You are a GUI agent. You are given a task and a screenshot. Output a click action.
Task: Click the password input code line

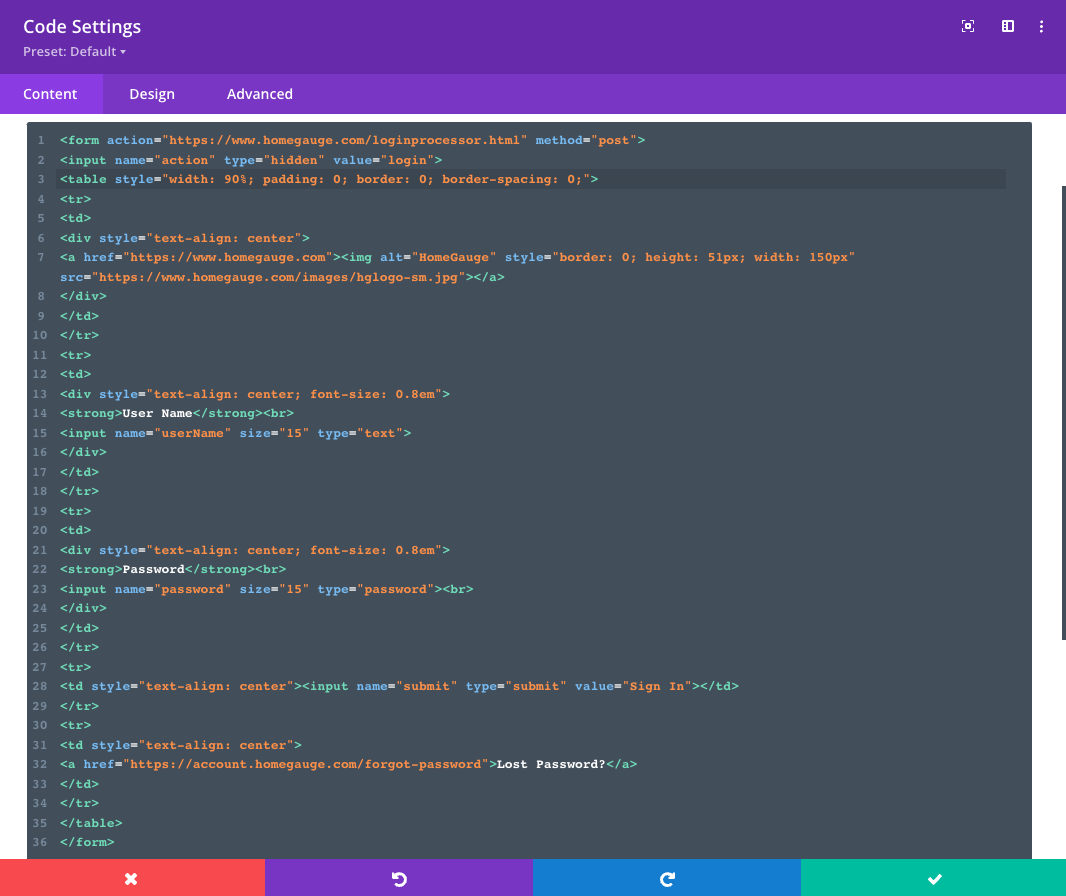coord(266,589)
